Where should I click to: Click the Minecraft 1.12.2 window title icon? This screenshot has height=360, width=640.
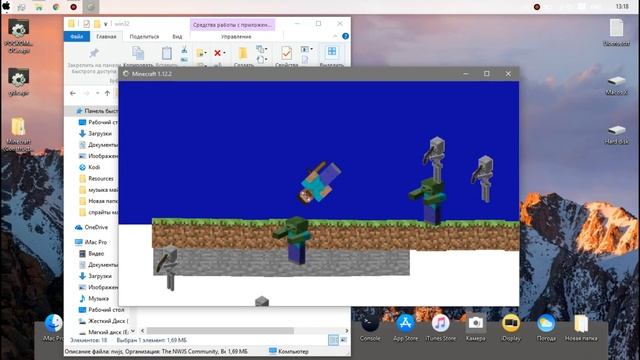126,74
